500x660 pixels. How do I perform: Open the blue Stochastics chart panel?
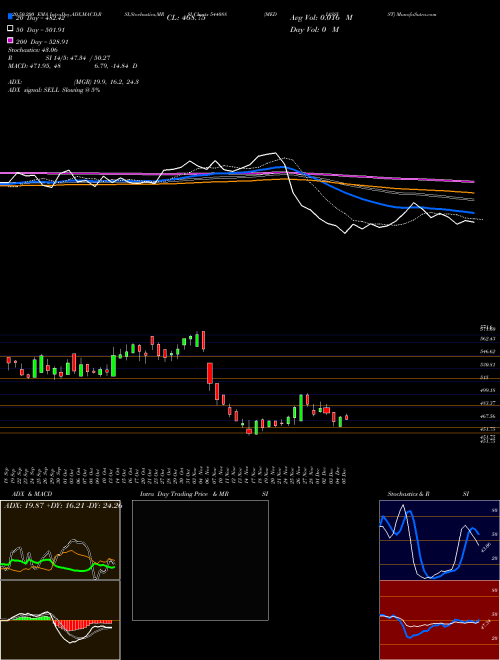tap(439, 540)
